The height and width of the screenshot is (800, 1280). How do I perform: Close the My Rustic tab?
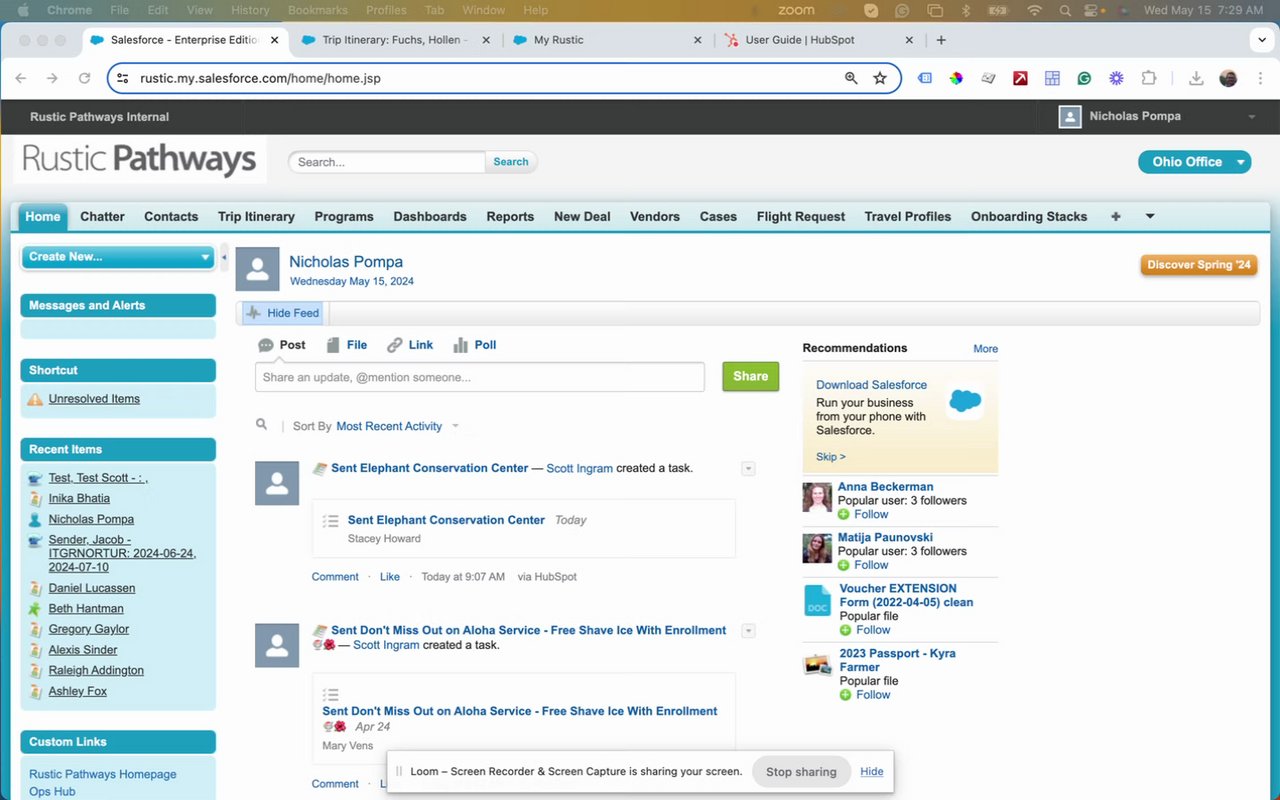tap(698, 40)
